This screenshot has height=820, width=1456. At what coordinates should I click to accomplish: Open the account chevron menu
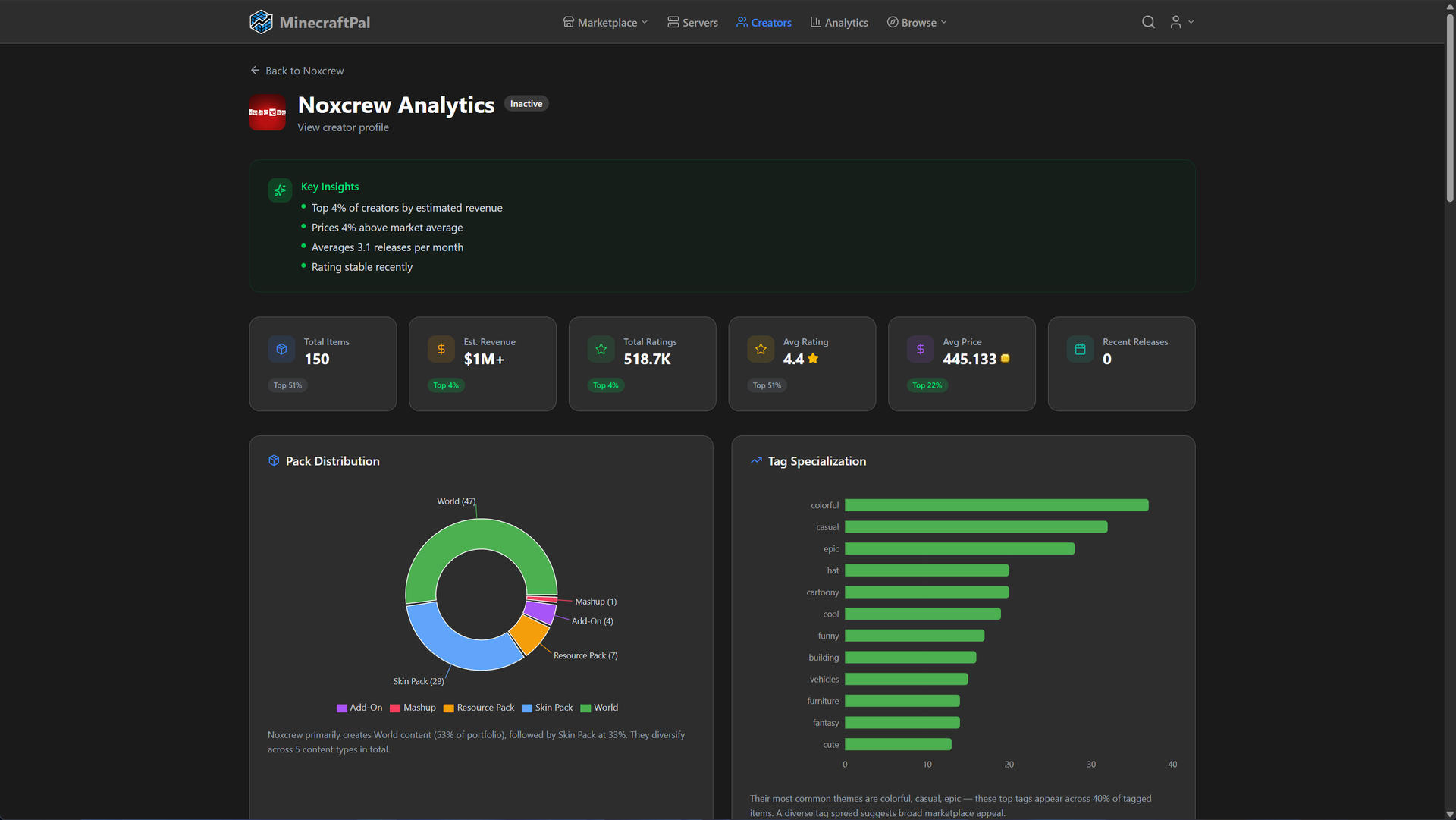pos(1191,22)
